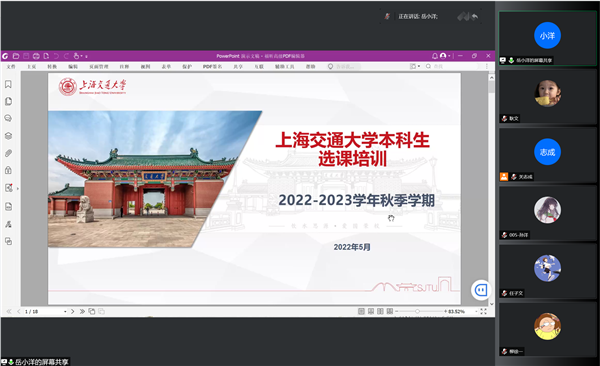Open the bookmarks panel in left sidebar
600x366 pixels.
tap(8, 84)
